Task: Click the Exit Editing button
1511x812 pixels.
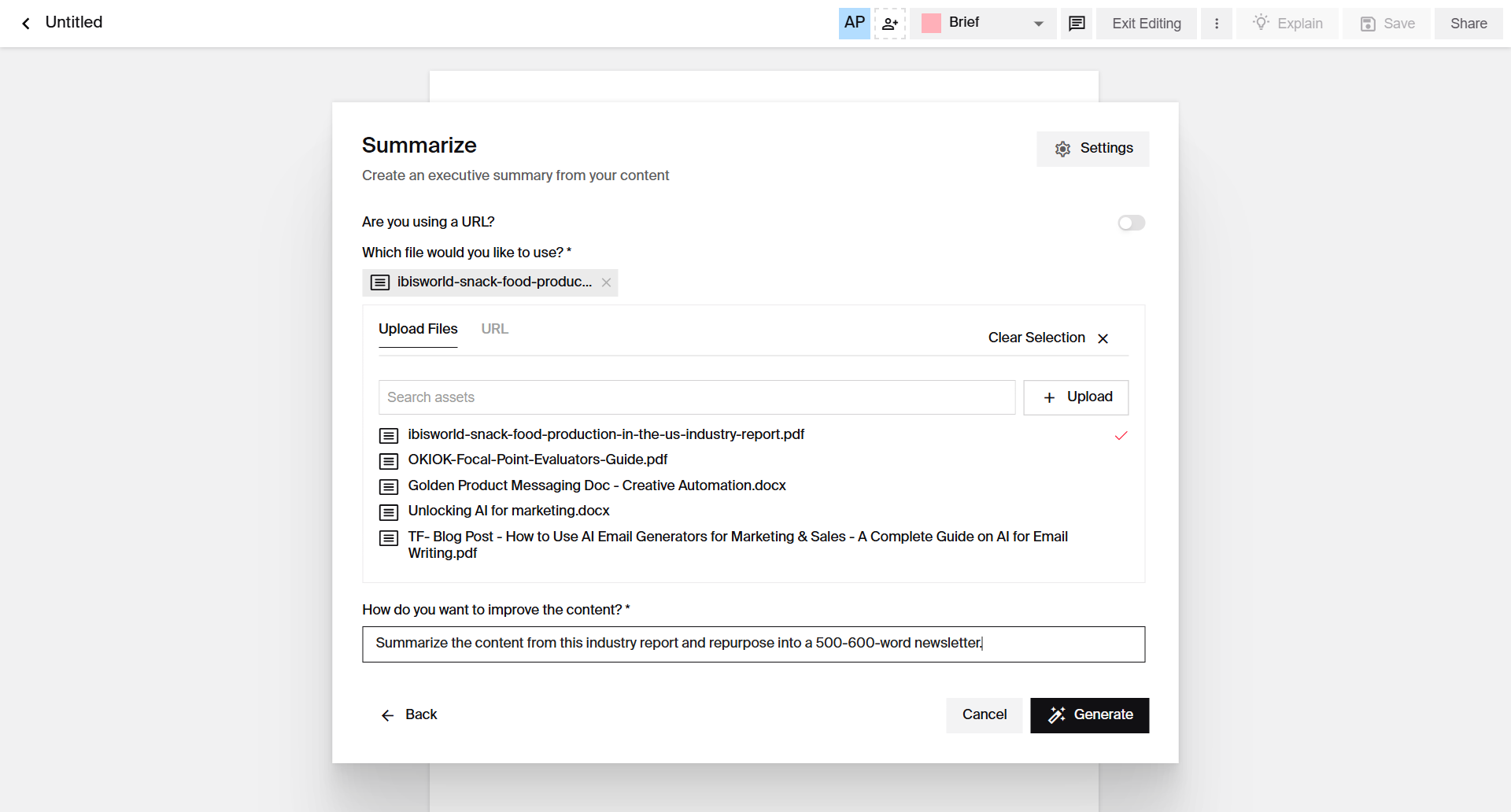Action: 1146,24
